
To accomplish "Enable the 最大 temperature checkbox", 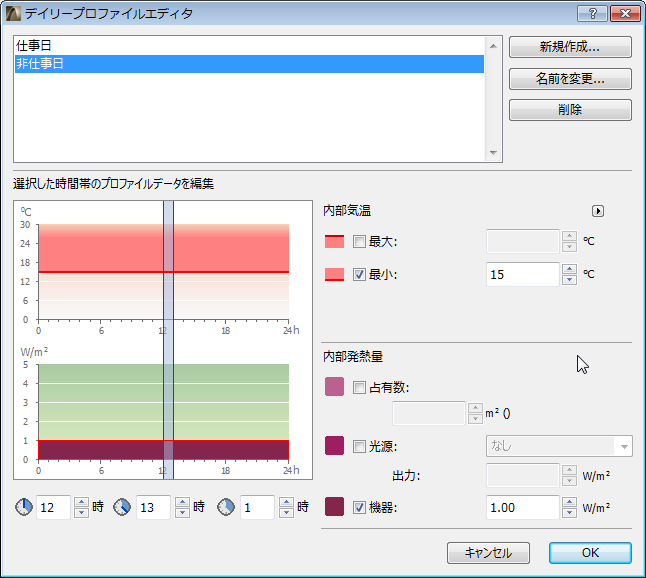I will pos(359,241).
